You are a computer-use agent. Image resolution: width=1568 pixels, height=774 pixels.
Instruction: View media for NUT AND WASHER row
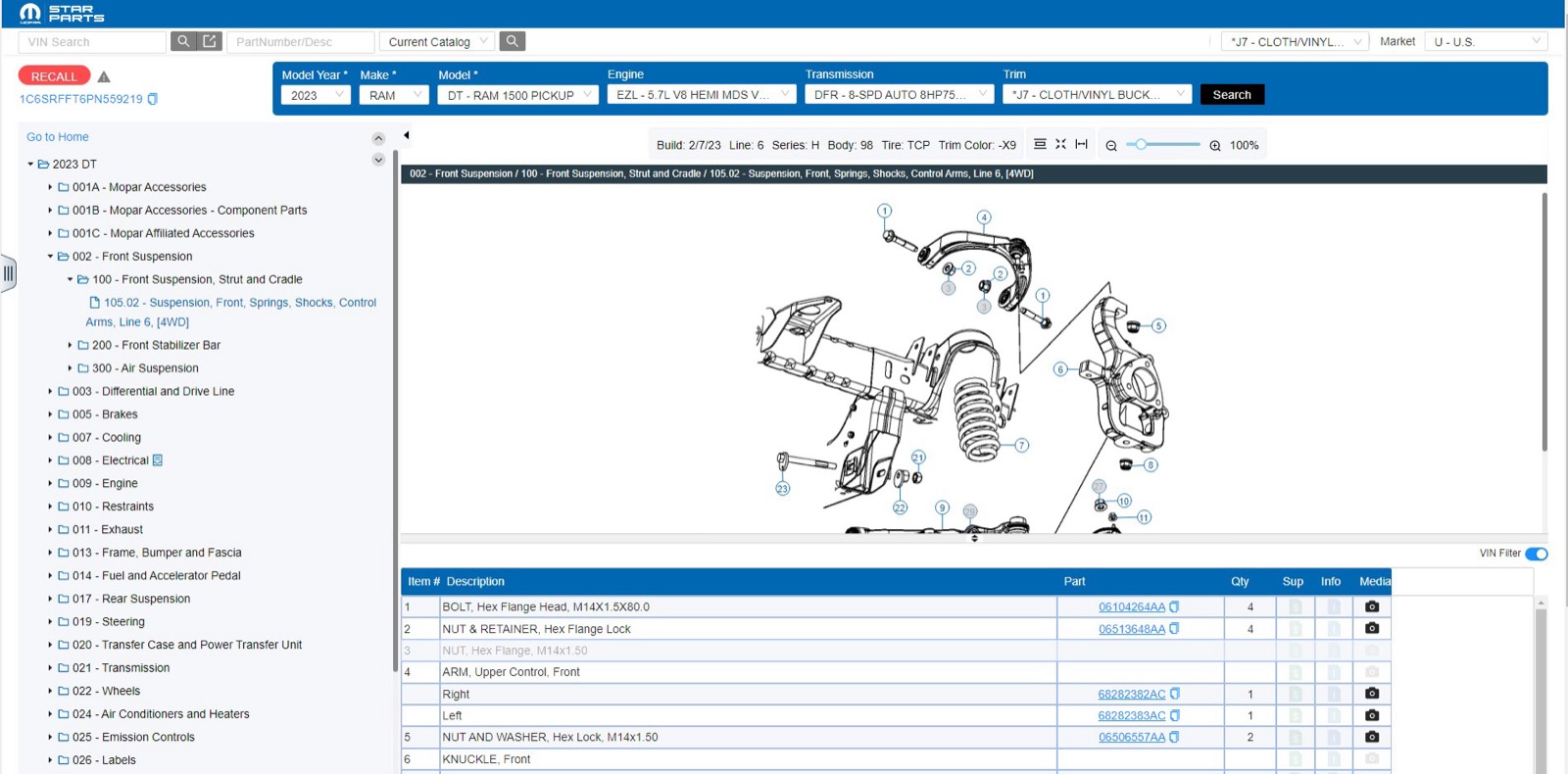pyautogui.click(x=1372, y=737)
